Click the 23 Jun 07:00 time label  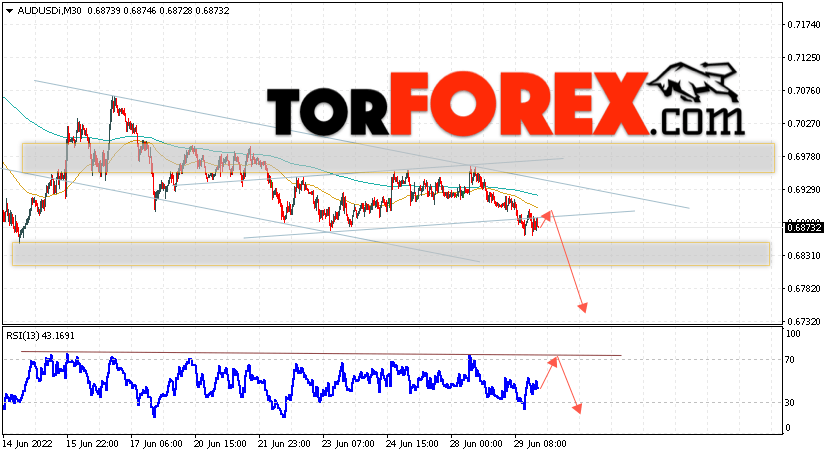(x=348, y=443)
